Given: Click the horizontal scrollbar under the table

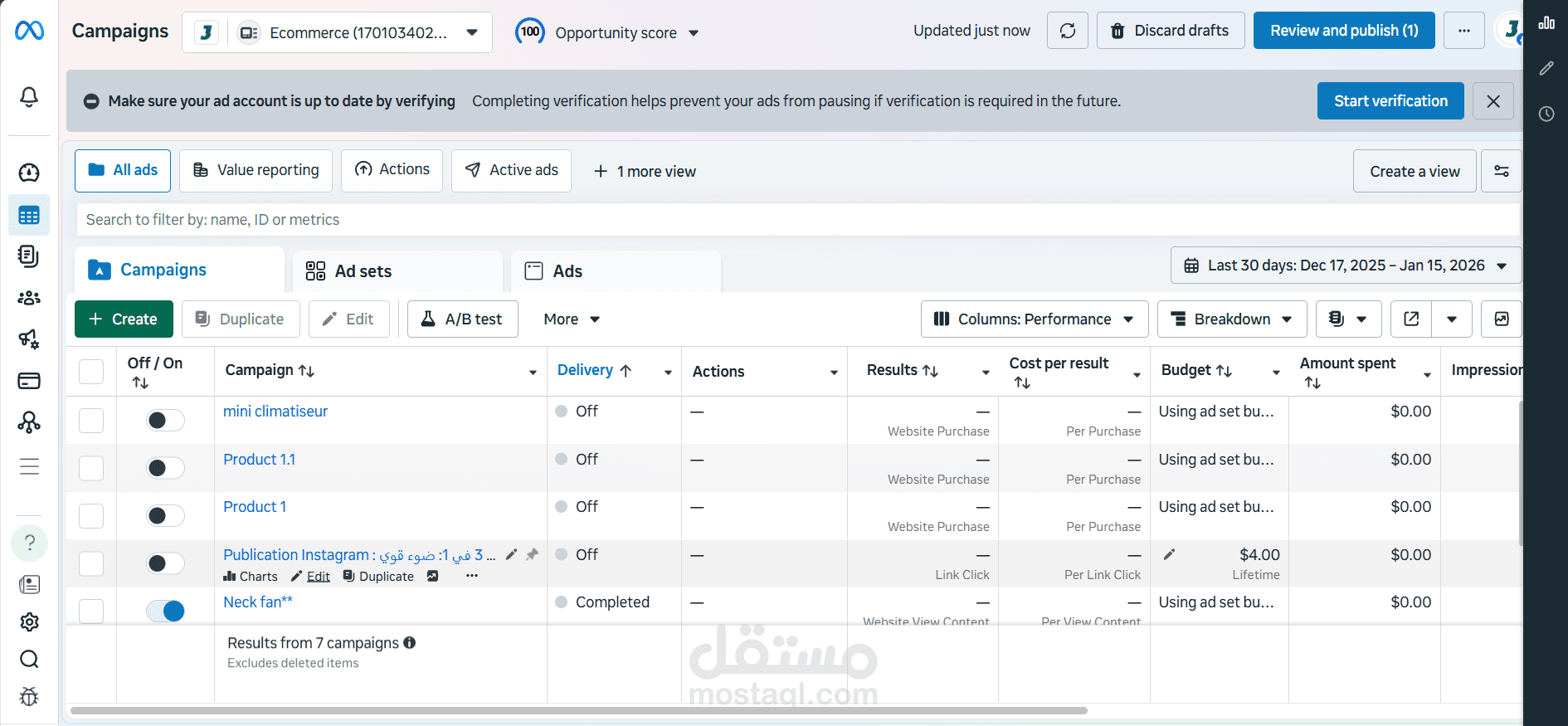Looking at the screenshot, I should click(x=579, y=711).
